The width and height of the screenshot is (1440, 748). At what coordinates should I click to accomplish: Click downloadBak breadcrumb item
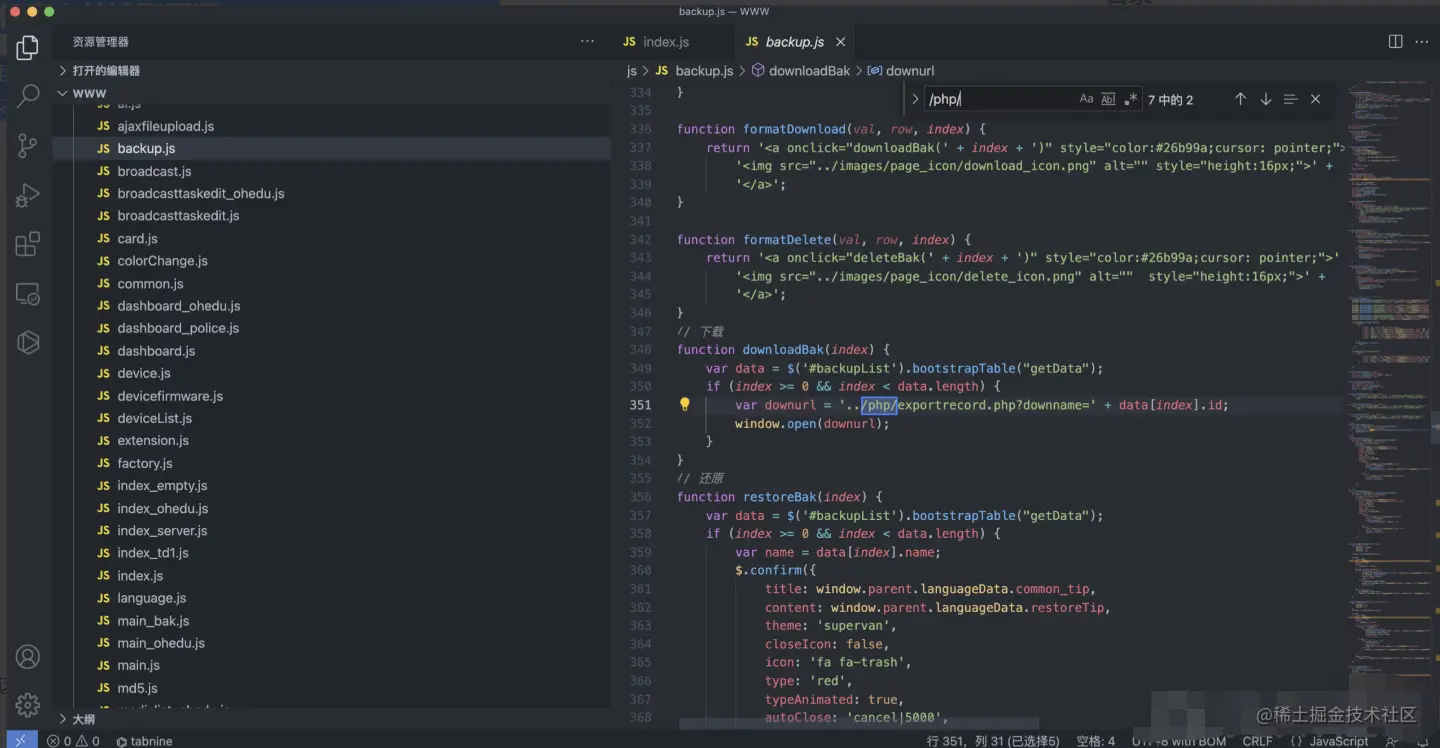click(800, 71)
